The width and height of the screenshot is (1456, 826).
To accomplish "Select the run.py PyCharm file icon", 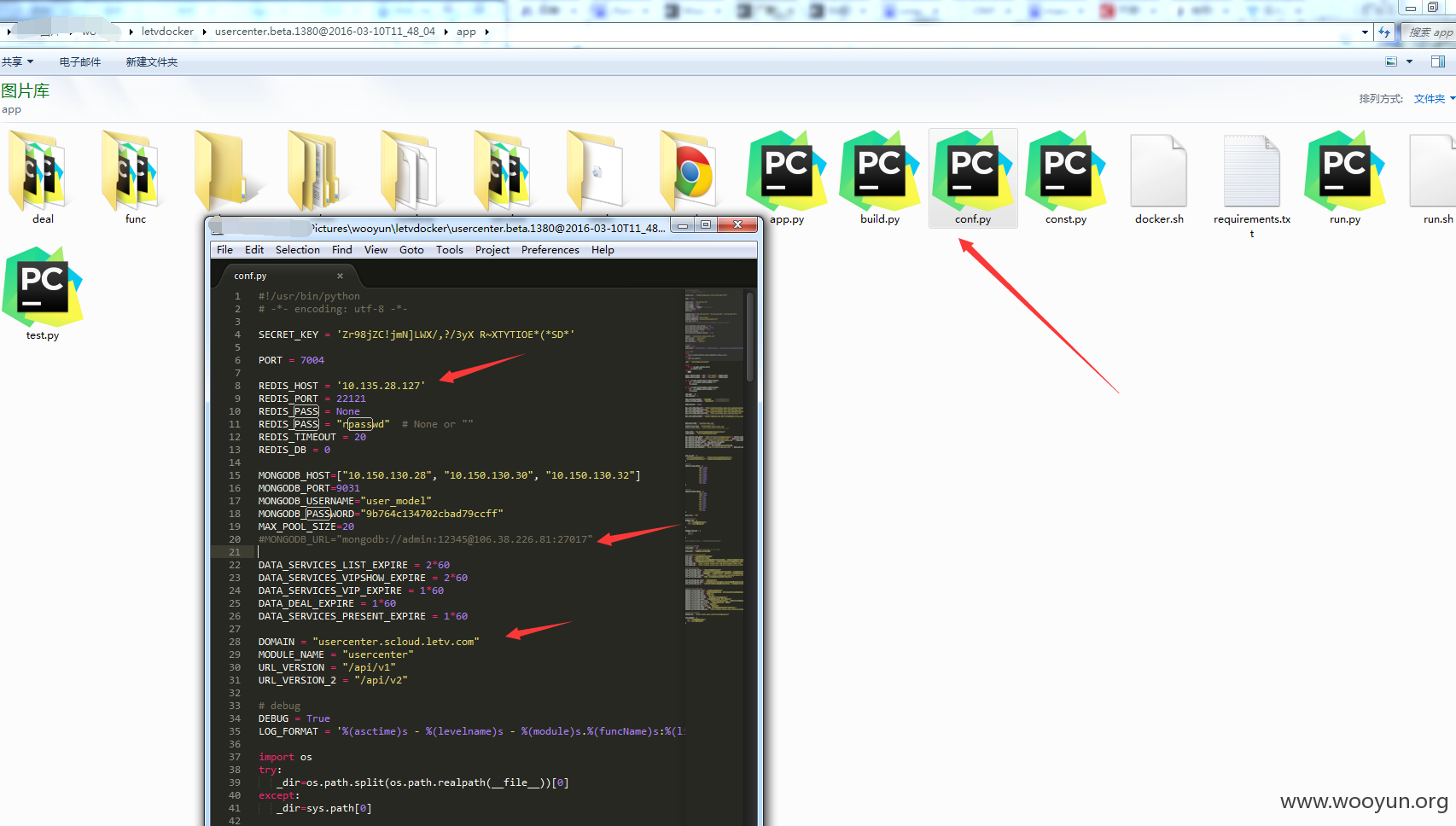I will [x=1345, y=171].
